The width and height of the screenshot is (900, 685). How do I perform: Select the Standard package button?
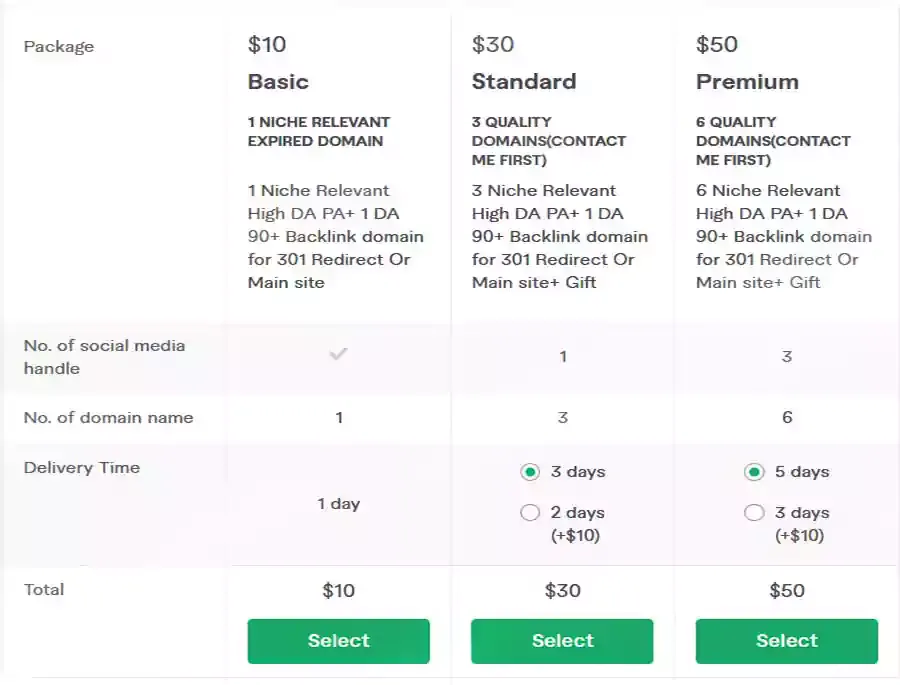point(562,641)
